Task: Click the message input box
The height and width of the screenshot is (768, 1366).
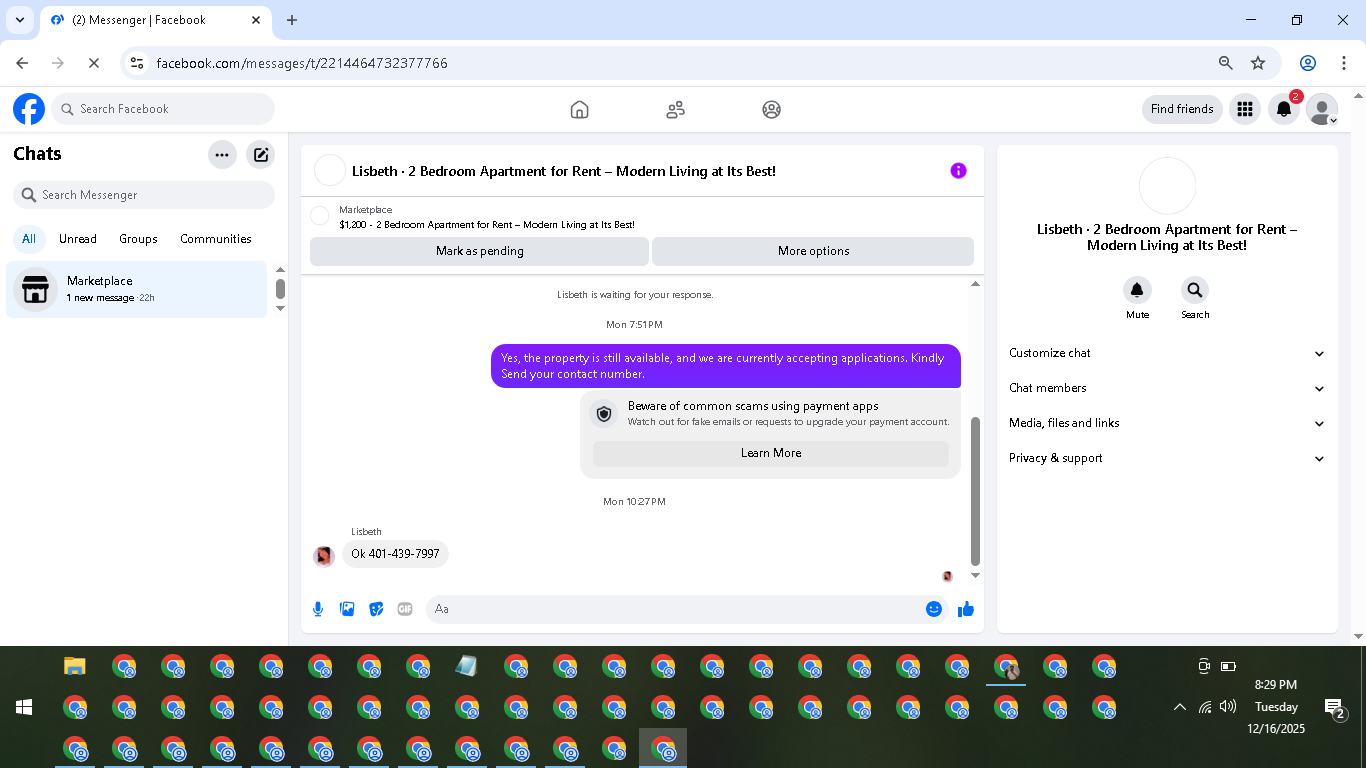Action: pyautogui.click(x=688, y=609)
